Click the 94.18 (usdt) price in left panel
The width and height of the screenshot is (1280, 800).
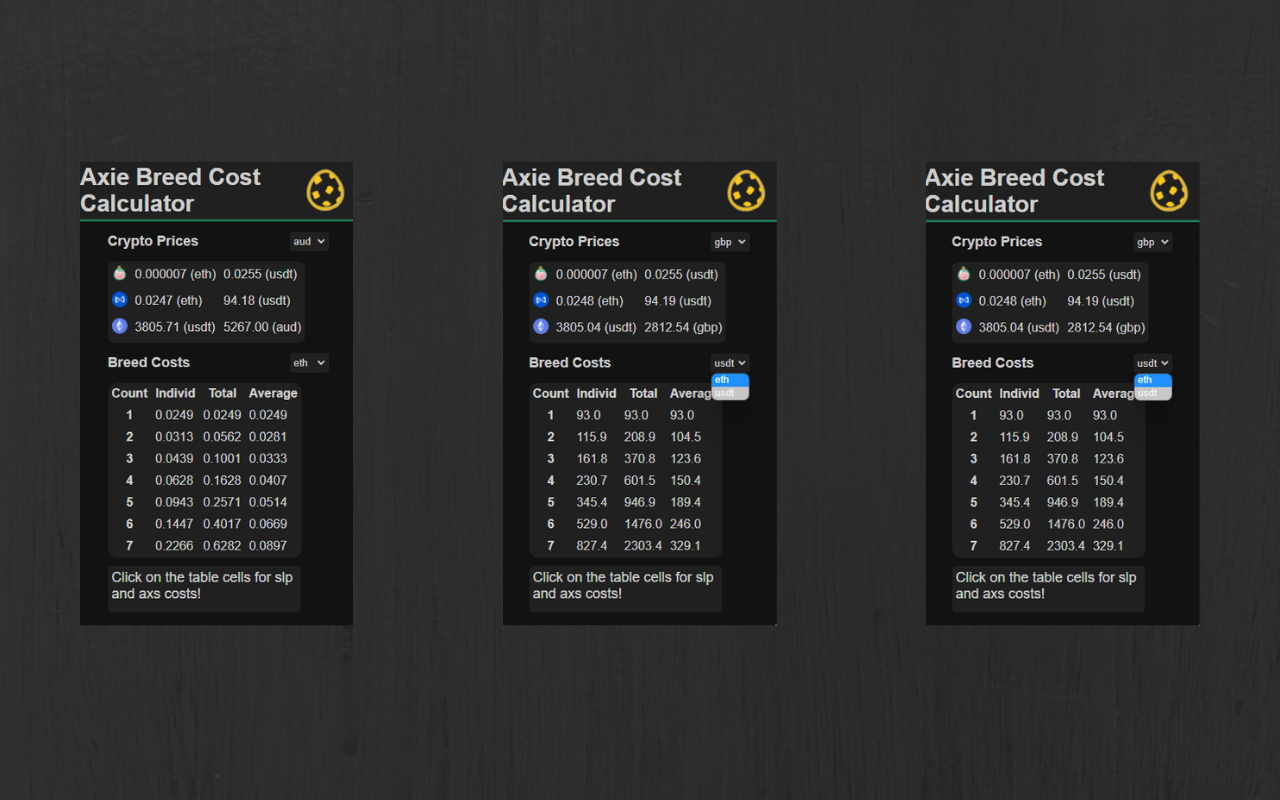(257, 300)
